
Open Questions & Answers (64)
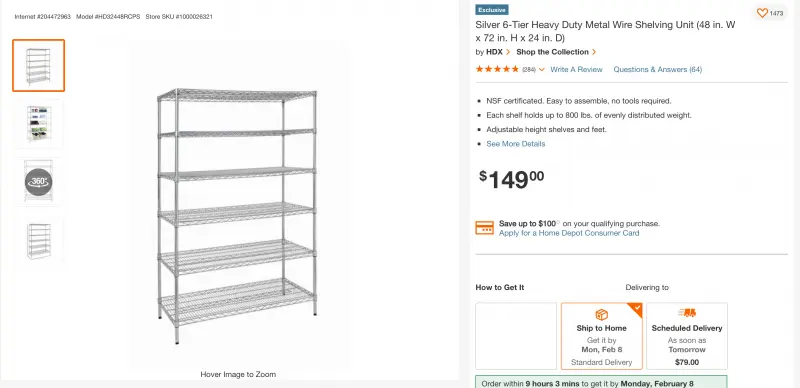(658, 69)
